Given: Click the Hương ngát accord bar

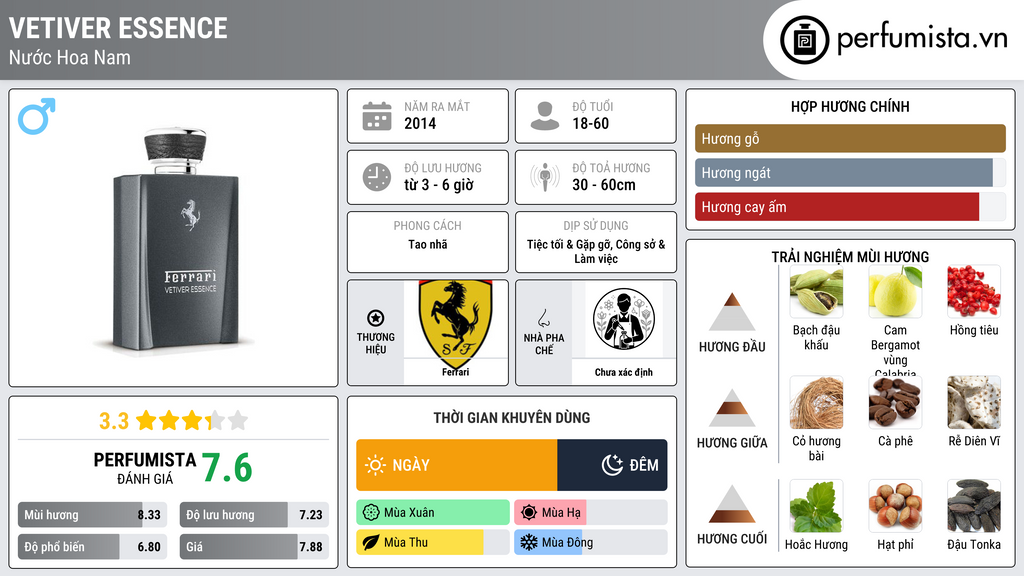Looking at the screenshot, I should (x=850, y=173).
